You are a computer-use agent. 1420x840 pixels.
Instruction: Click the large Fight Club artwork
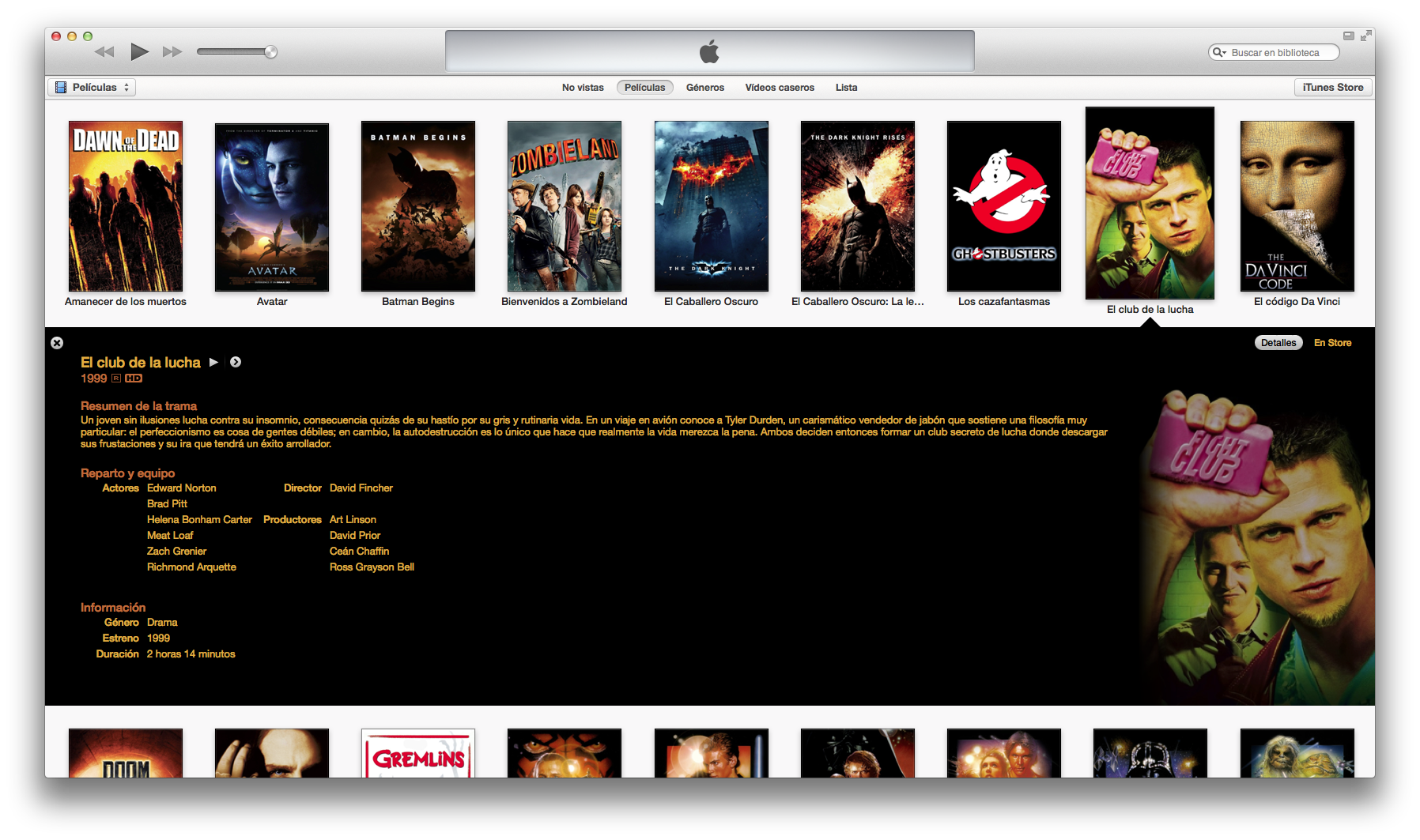[1256, 545]
